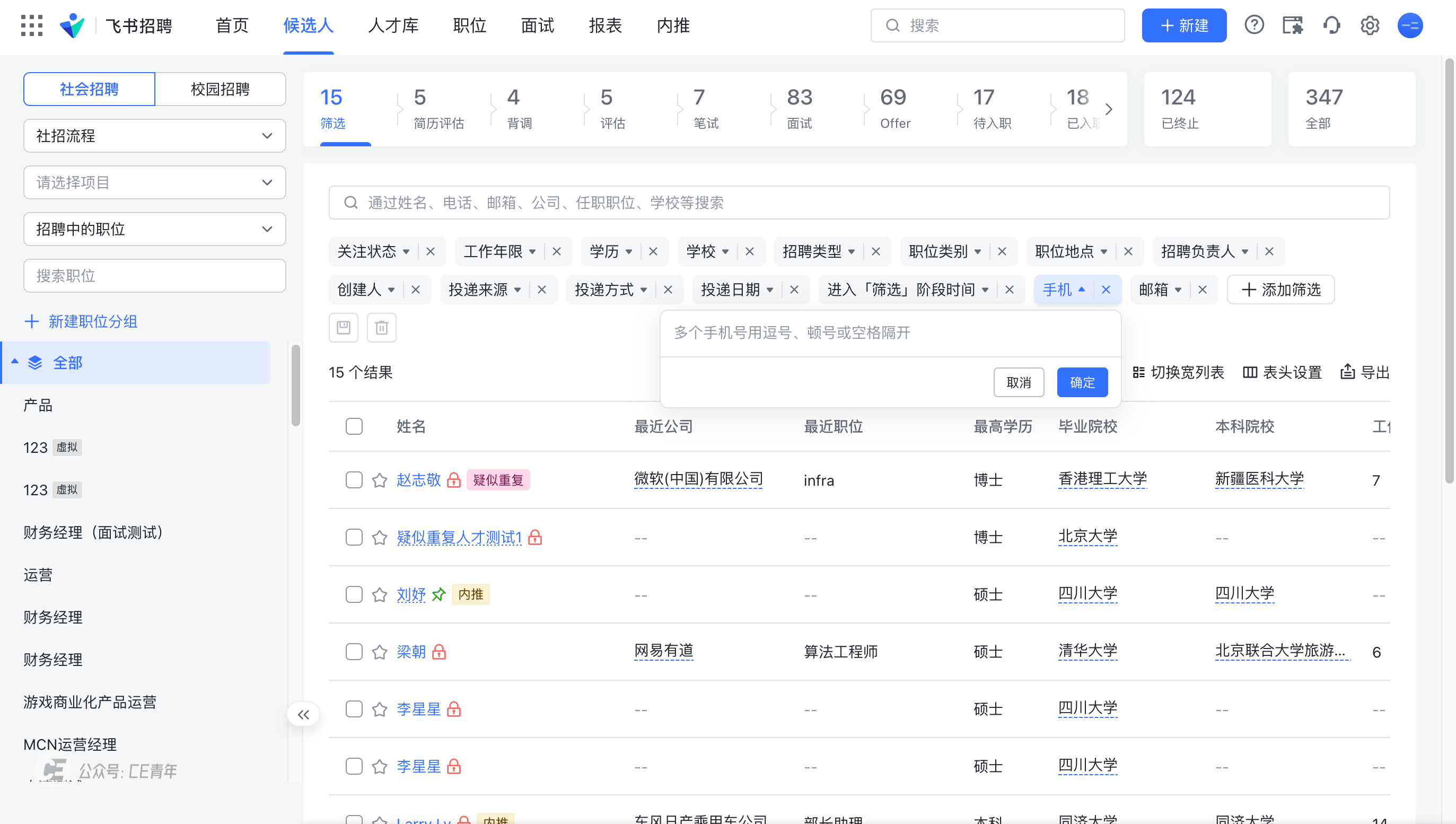The height and width of the screenshot is (824, 1456).
Task: Toggle the select-all header checkbox
Action: 354,426
